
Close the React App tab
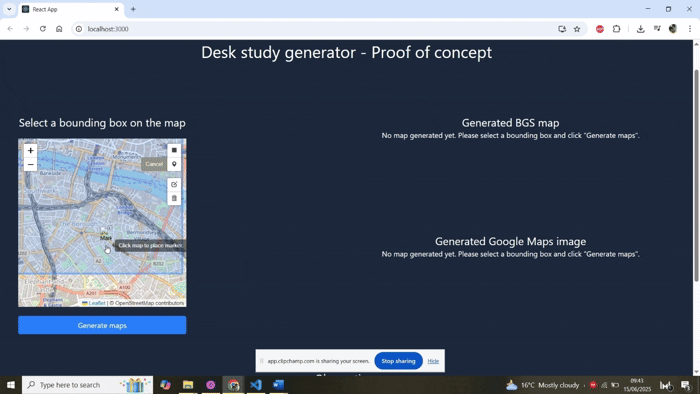(x=117, y=9)
